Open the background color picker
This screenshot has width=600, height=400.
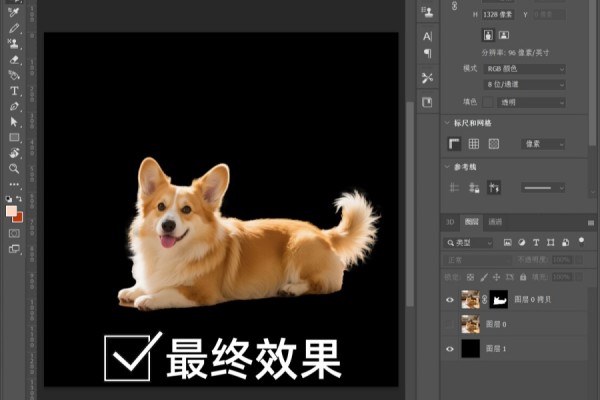(19, 218)
